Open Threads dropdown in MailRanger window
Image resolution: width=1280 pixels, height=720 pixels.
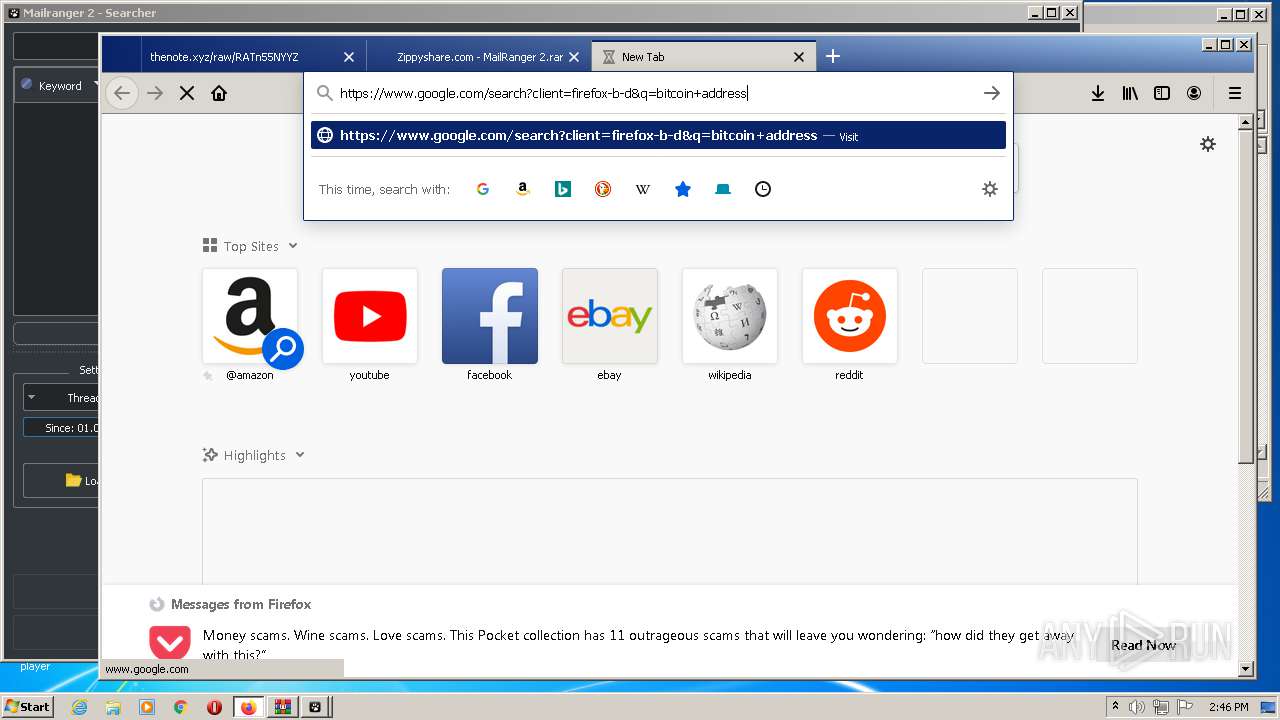(61, 398)
